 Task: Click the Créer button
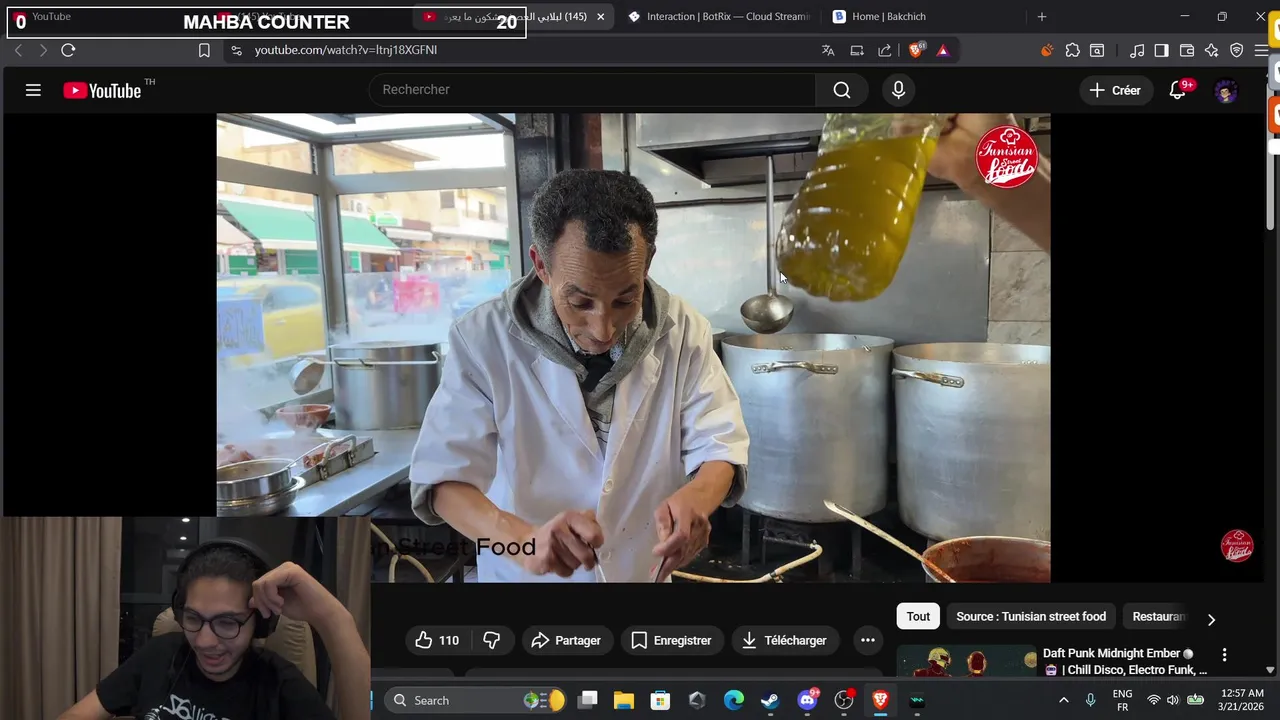click(x=1115, y=90)
